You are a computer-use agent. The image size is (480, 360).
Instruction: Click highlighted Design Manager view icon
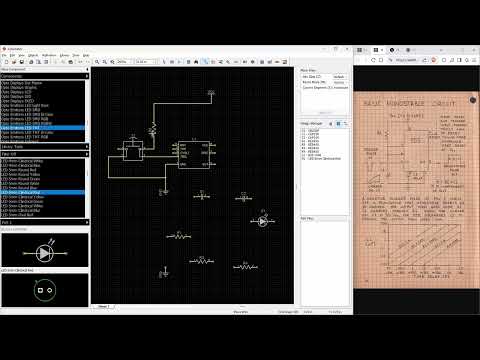click(x=338, y=124)
